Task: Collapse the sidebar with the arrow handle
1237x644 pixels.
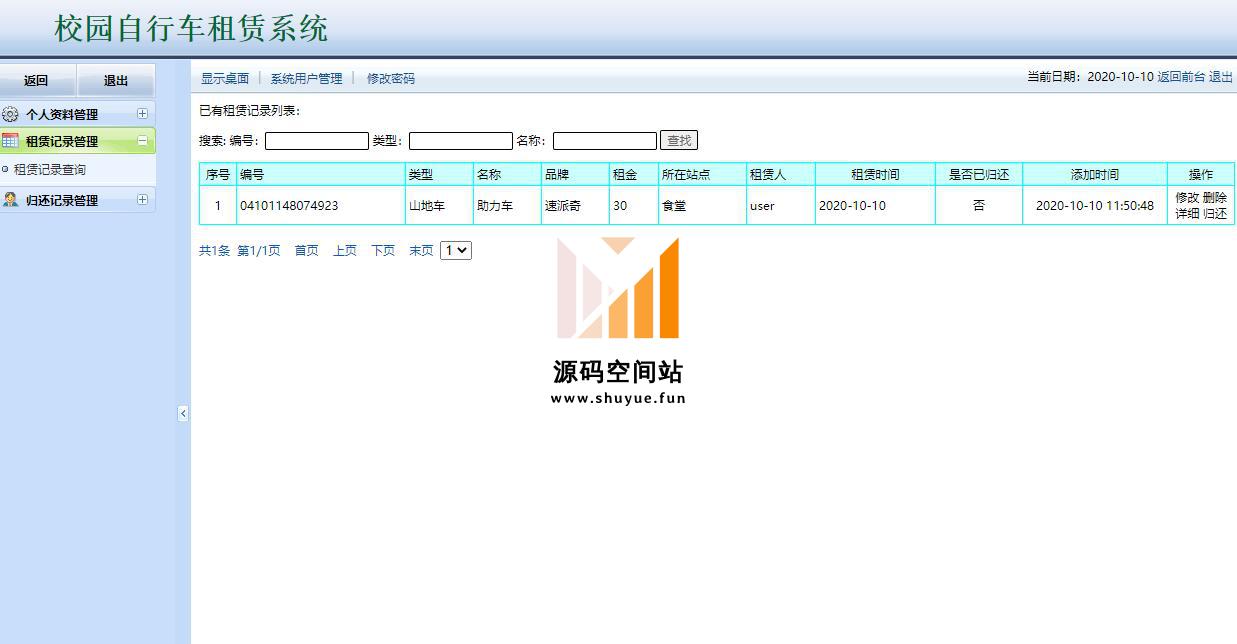Action: (x=183, y=413)
